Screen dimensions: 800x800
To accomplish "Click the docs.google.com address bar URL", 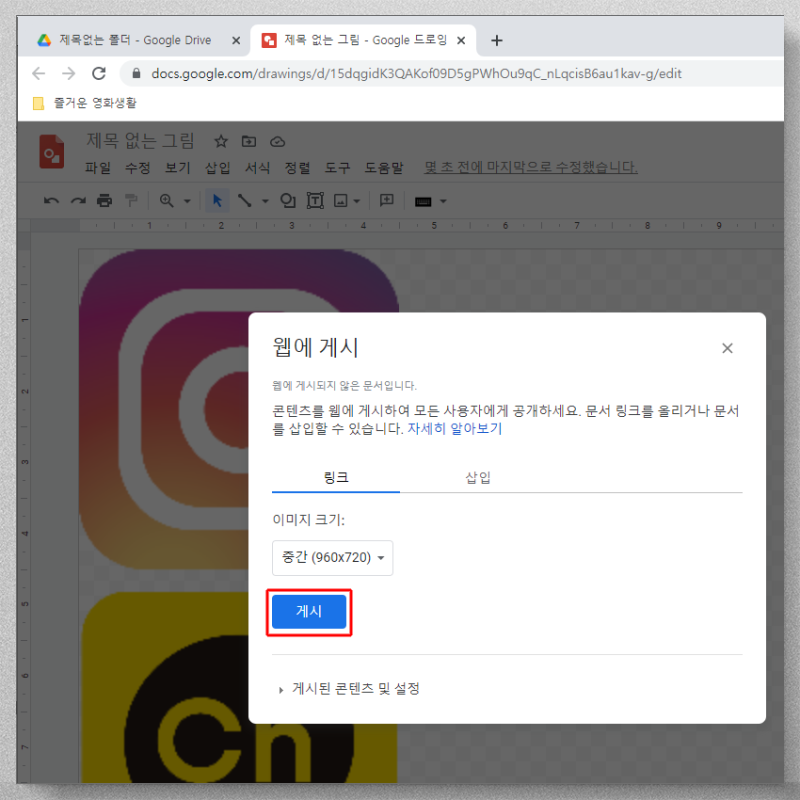I will [416, 74].
